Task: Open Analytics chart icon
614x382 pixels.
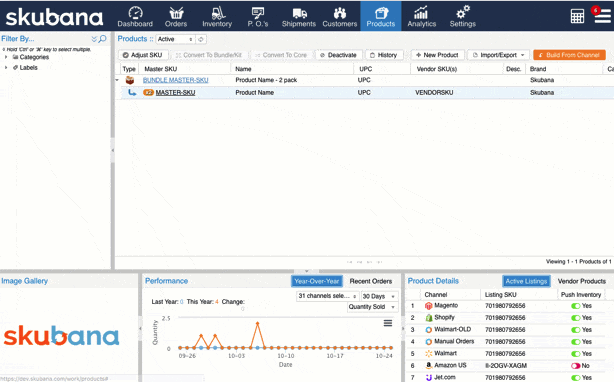Action: (x=421, y=13)
